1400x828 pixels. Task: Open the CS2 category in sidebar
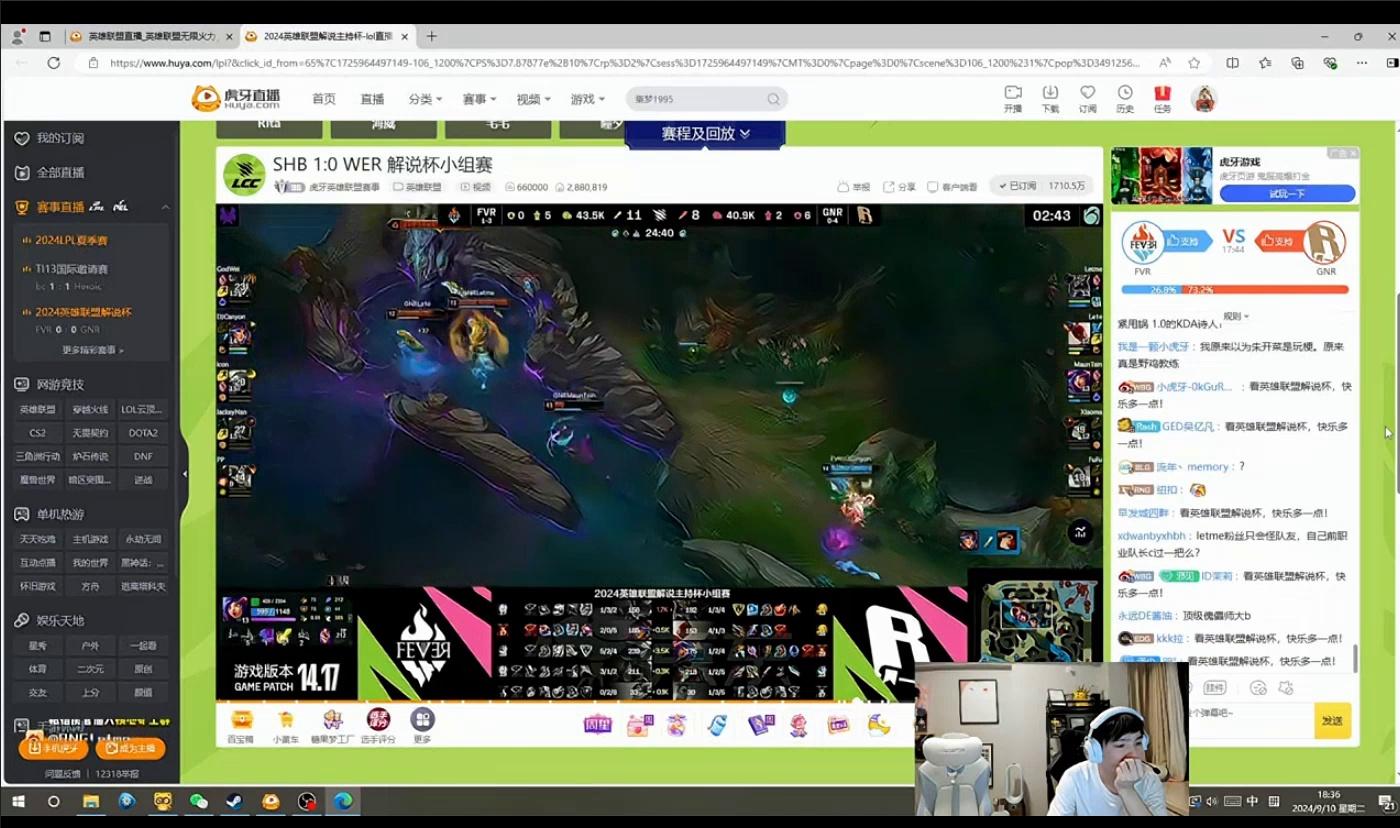pos(37,433)
